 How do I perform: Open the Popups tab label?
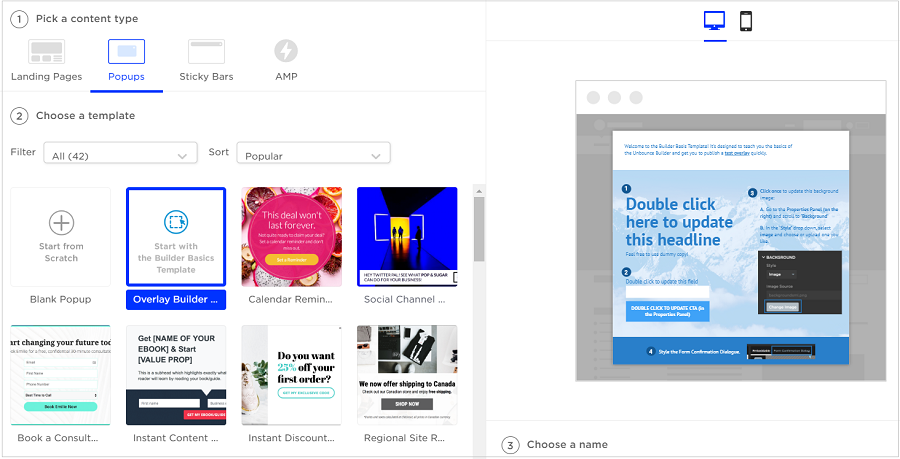point(126,76)
